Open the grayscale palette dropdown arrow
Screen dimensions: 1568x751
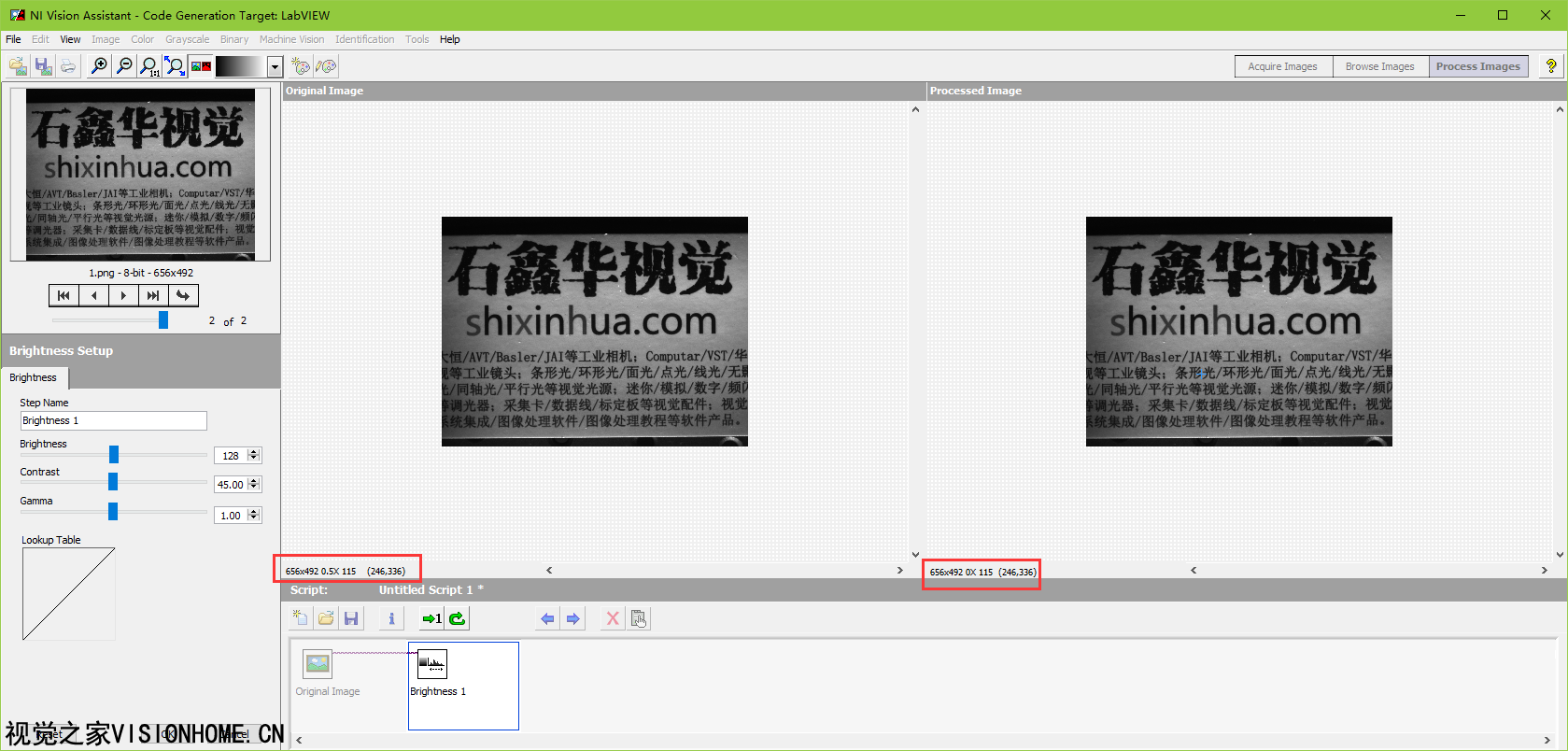[x=275, y=66]
